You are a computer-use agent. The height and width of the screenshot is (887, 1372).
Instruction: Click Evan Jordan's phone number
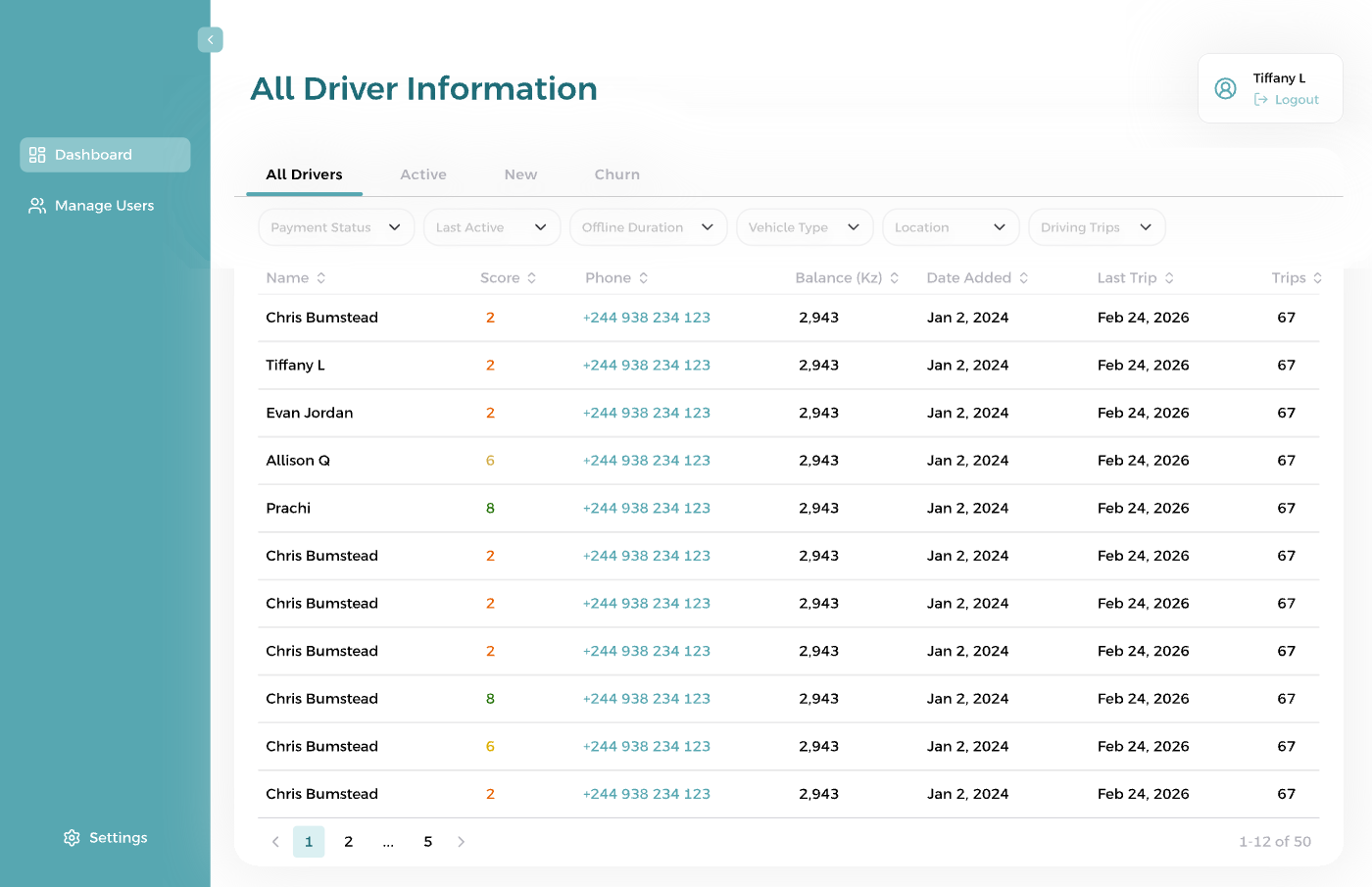pyautogui.click(x=646, y=414)
